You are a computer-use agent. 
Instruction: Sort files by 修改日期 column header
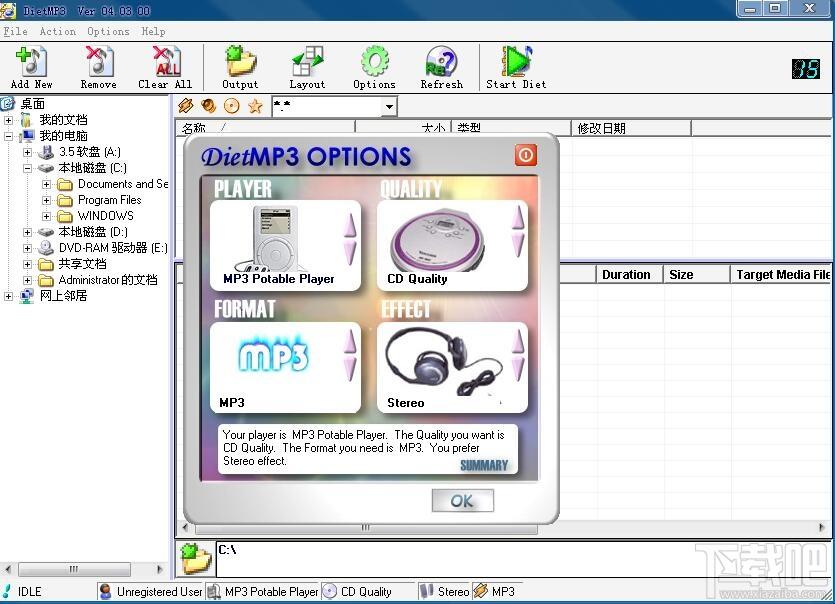click(x=631, y=128)
